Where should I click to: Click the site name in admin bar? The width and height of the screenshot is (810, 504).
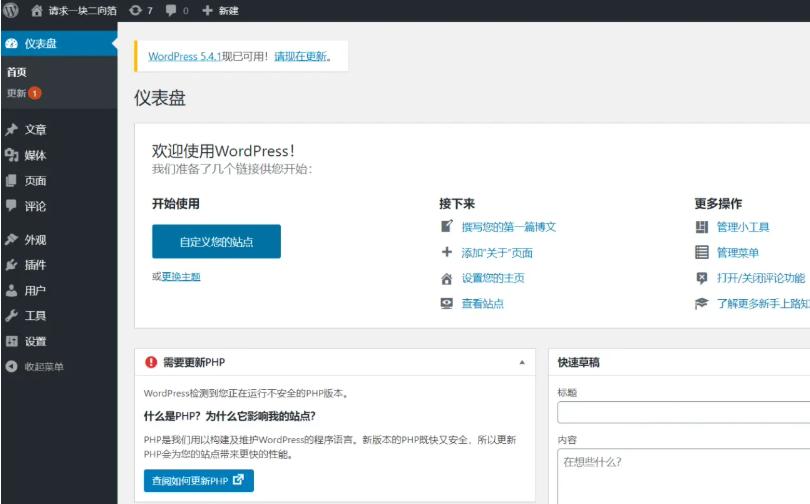point(83,10)
